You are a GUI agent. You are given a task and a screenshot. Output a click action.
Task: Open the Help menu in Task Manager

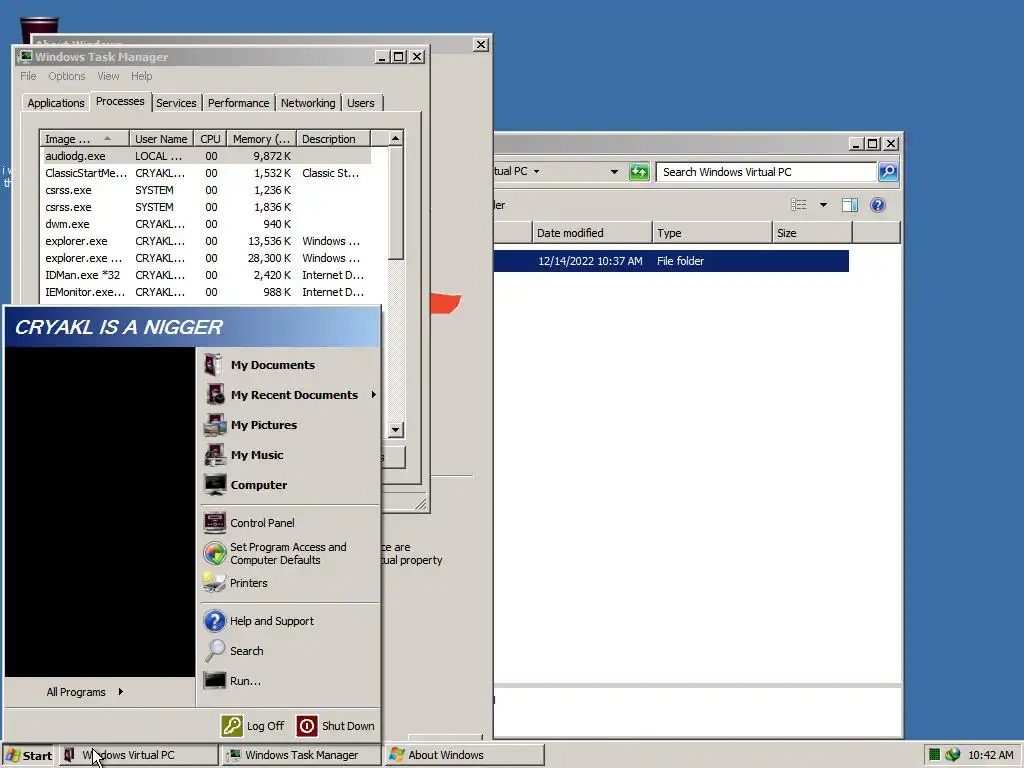point(142,76)
